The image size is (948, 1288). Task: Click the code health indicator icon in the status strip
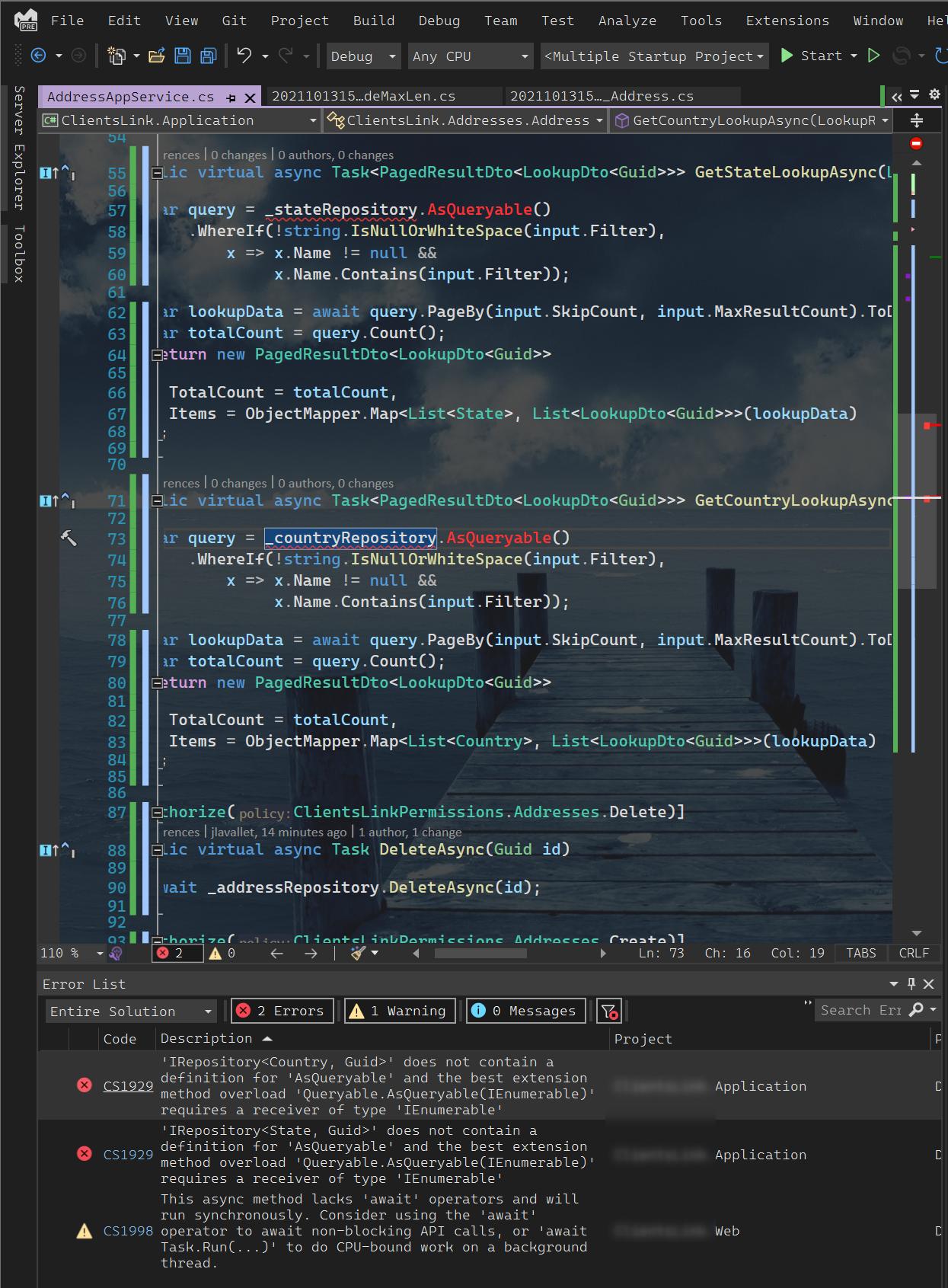coord(116,953)
